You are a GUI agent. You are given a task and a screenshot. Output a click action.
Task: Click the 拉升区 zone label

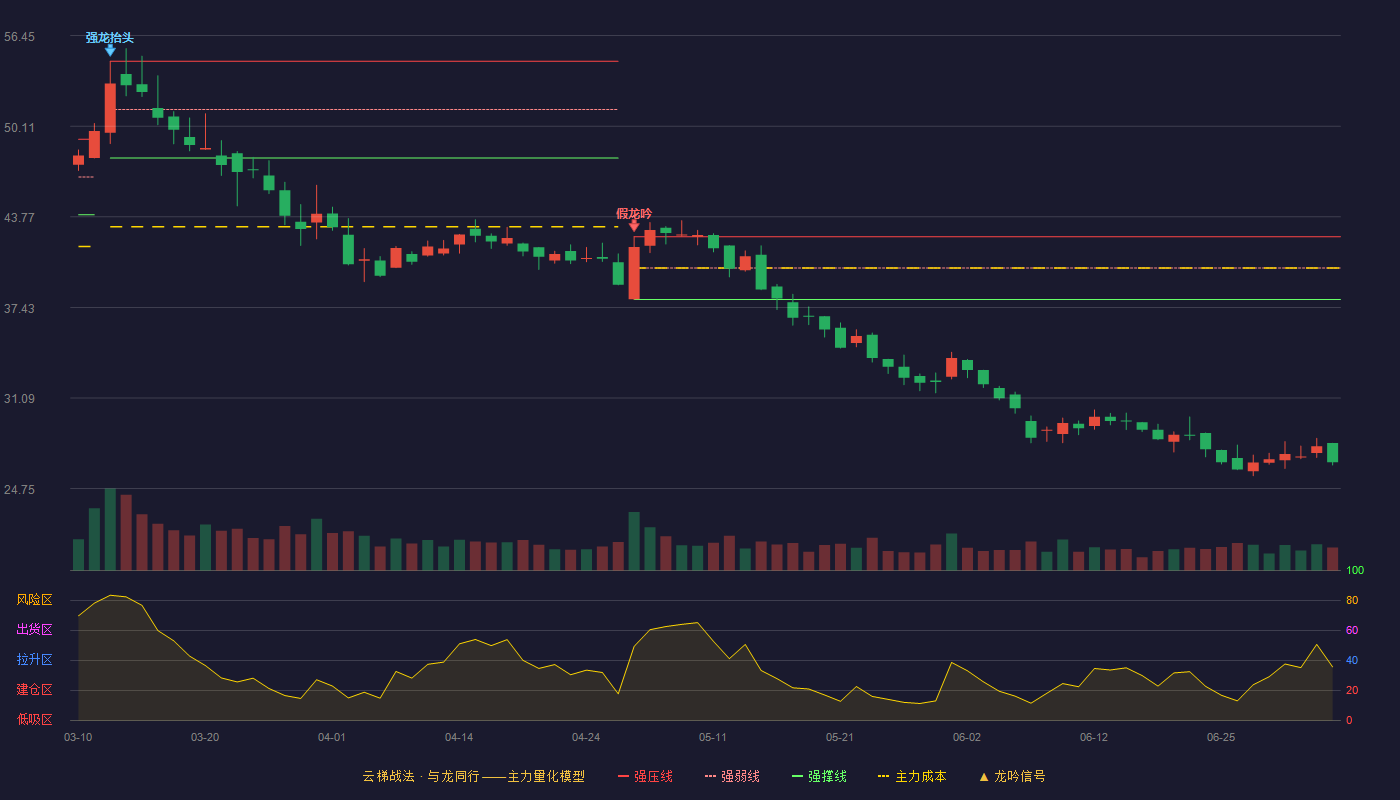point(34,660)
